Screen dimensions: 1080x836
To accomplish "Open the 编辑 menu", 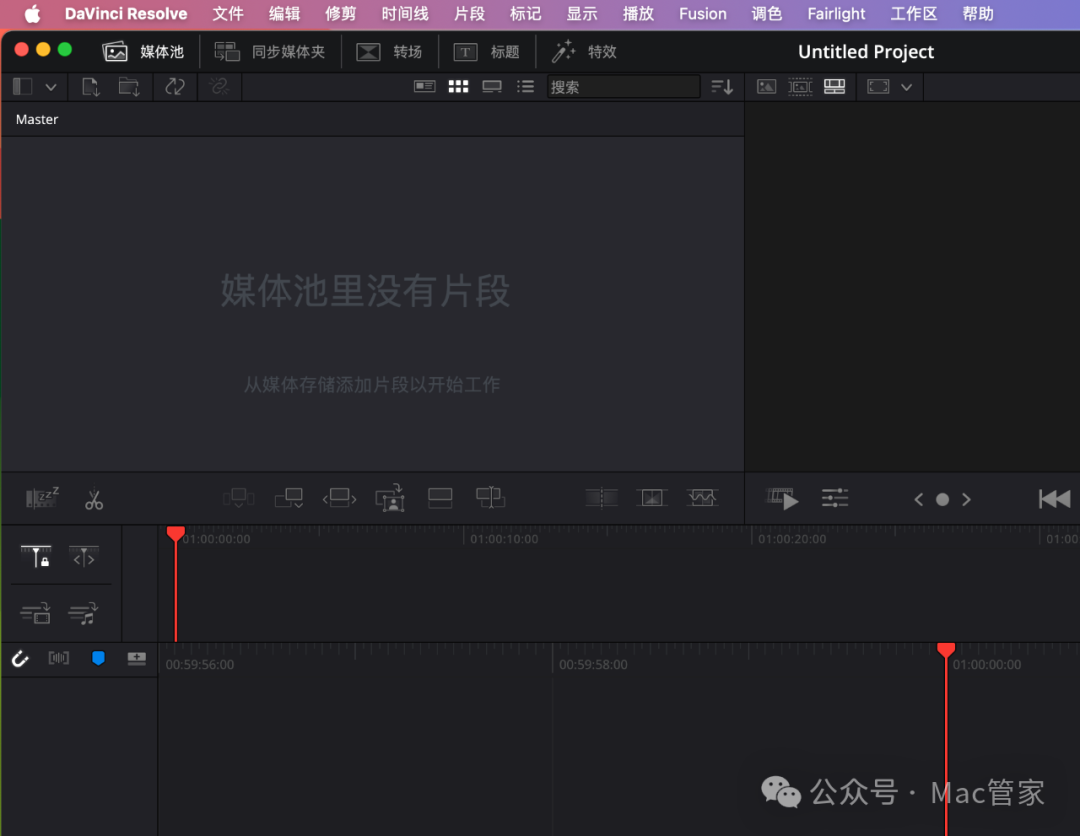I will click(x=284, y=14).
